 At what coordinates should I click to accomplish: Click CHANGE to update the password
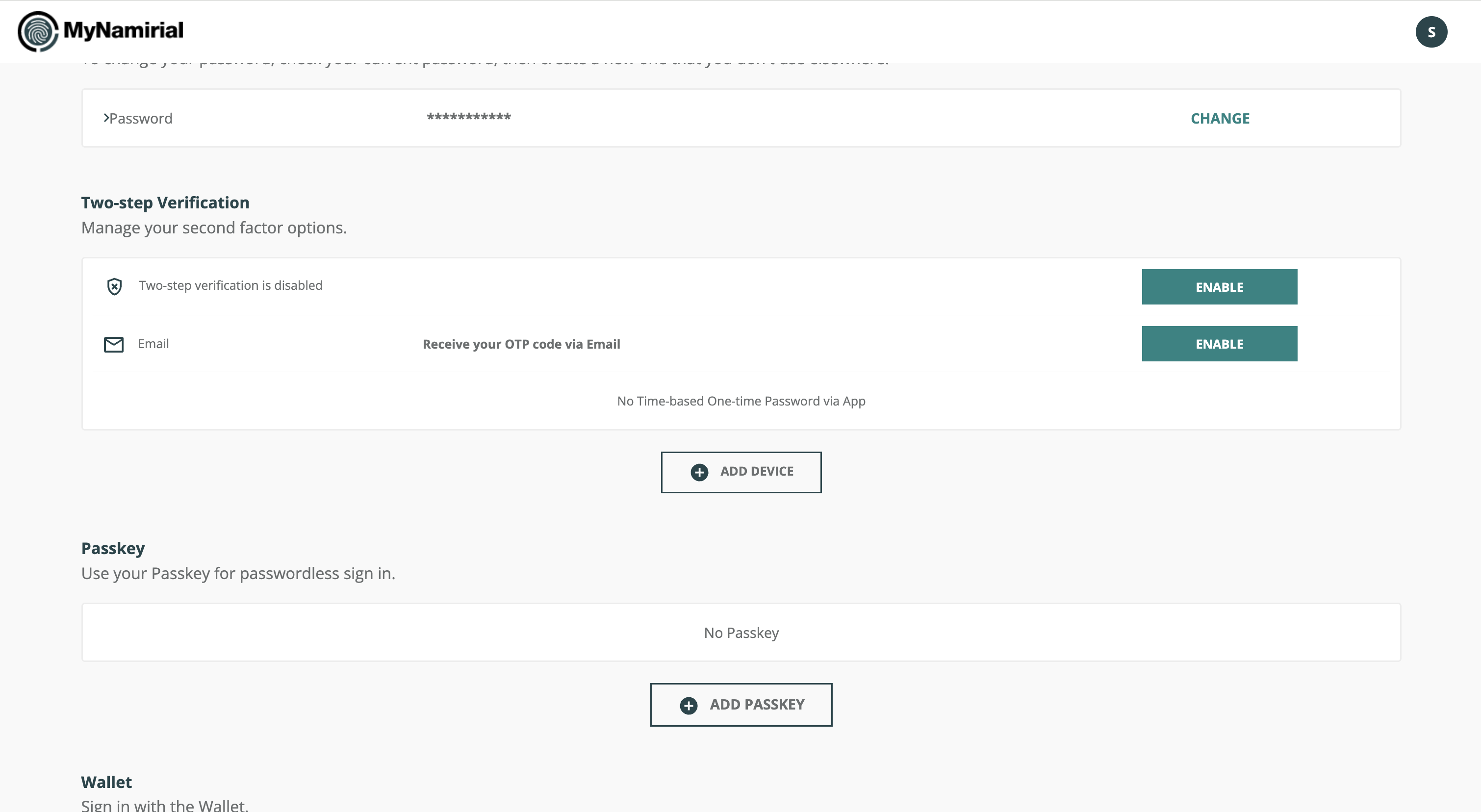tap(1220, 118)
